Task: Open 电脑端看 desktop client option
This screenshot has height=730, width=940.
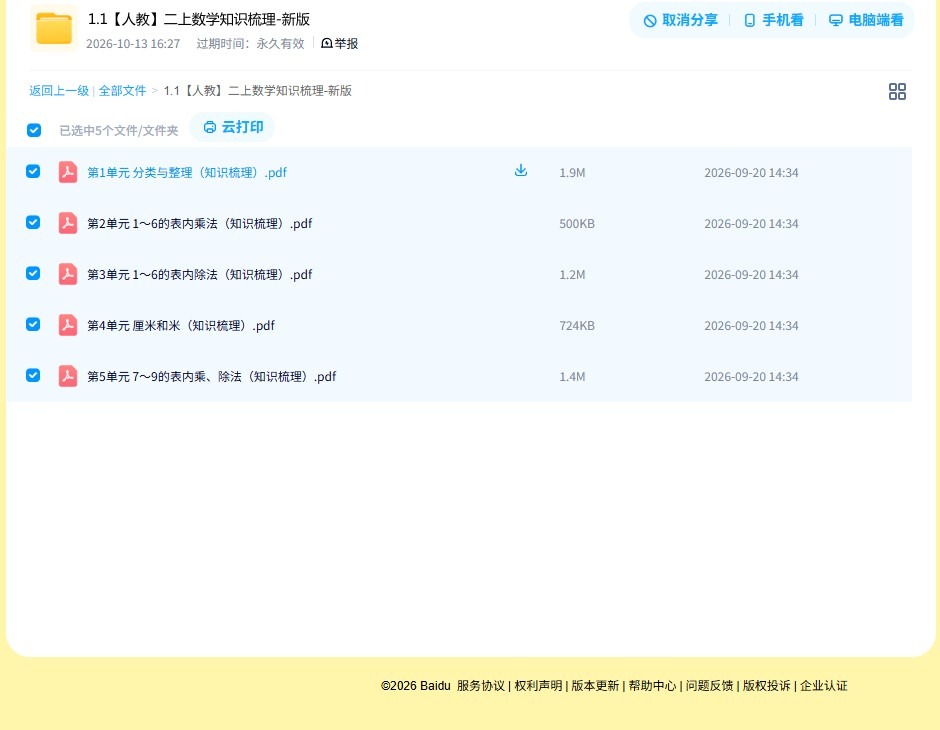Action: coord(866,20)
